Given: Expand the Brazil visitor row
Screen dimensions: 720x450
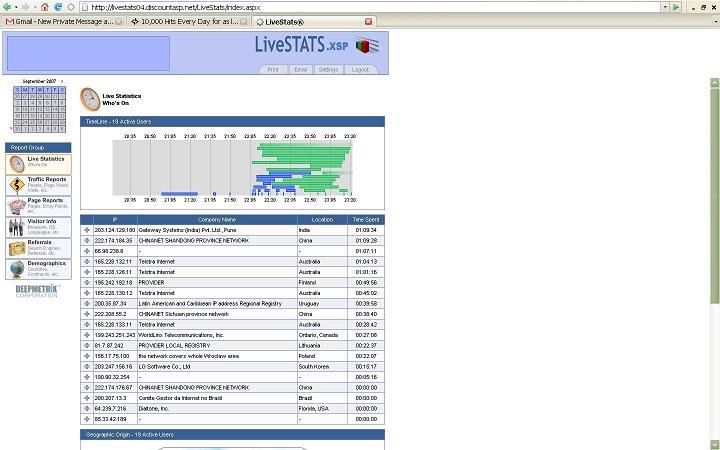Looking at the screenshot, I should (87, 398).
